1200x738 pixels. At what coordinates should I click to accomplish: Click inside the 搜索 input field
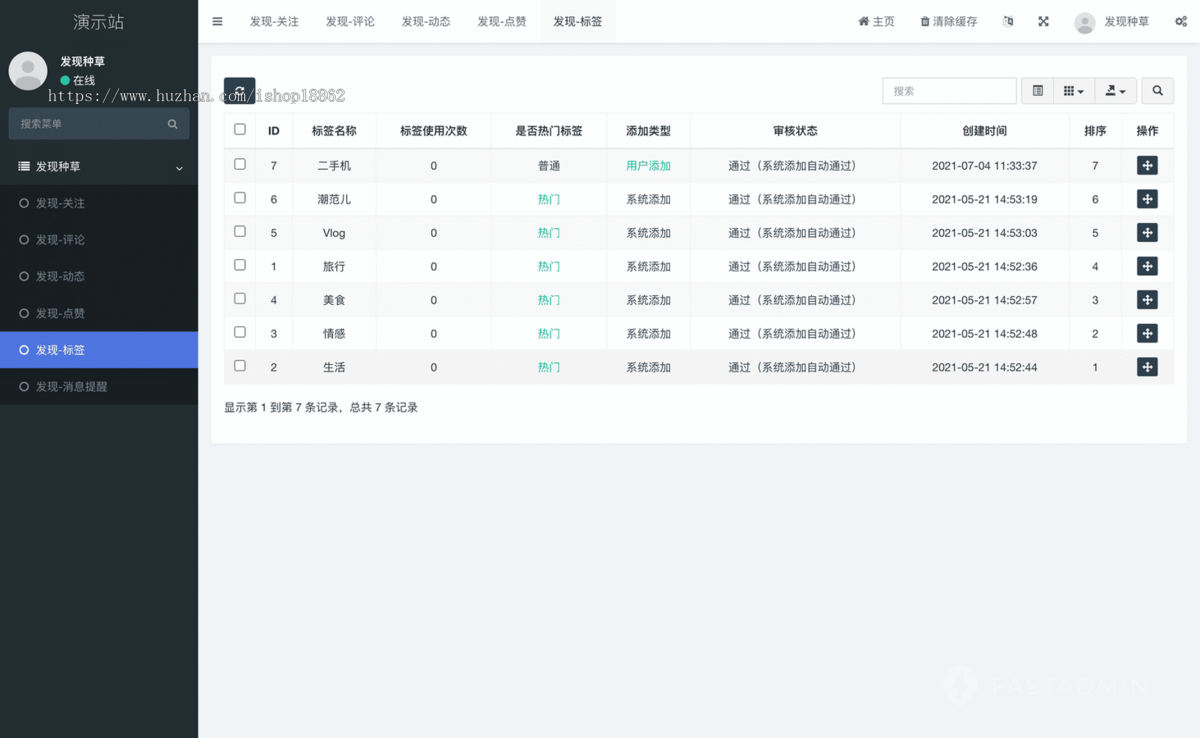click(948, 90)
